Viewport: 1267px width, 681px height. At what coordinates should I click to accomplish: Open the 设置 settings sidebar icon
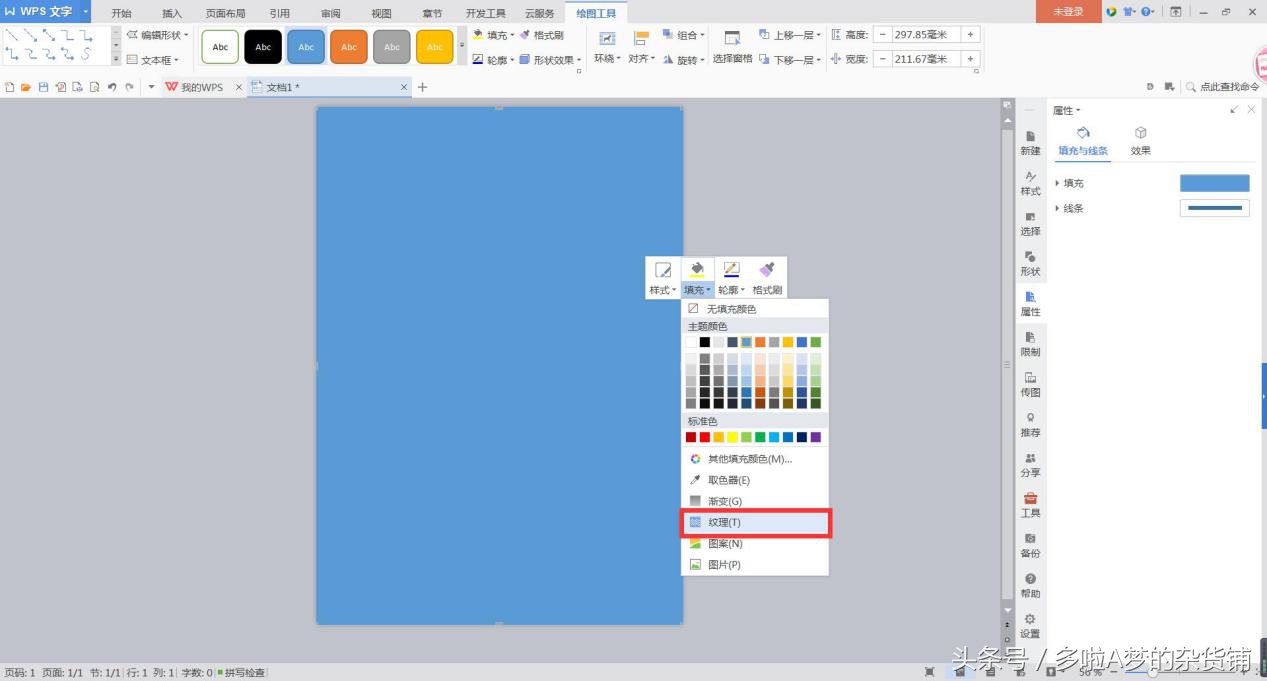[1030, 626]
